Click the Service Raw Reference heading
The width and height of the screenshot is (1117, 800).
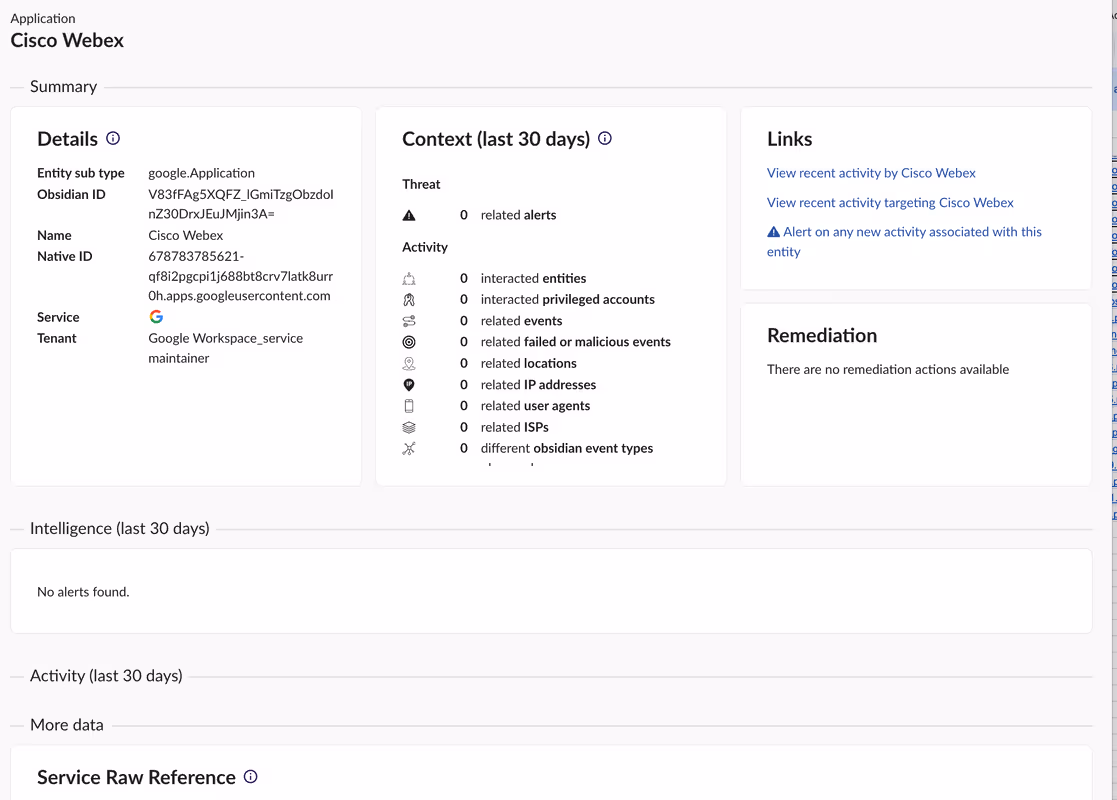tap(136, 777)
